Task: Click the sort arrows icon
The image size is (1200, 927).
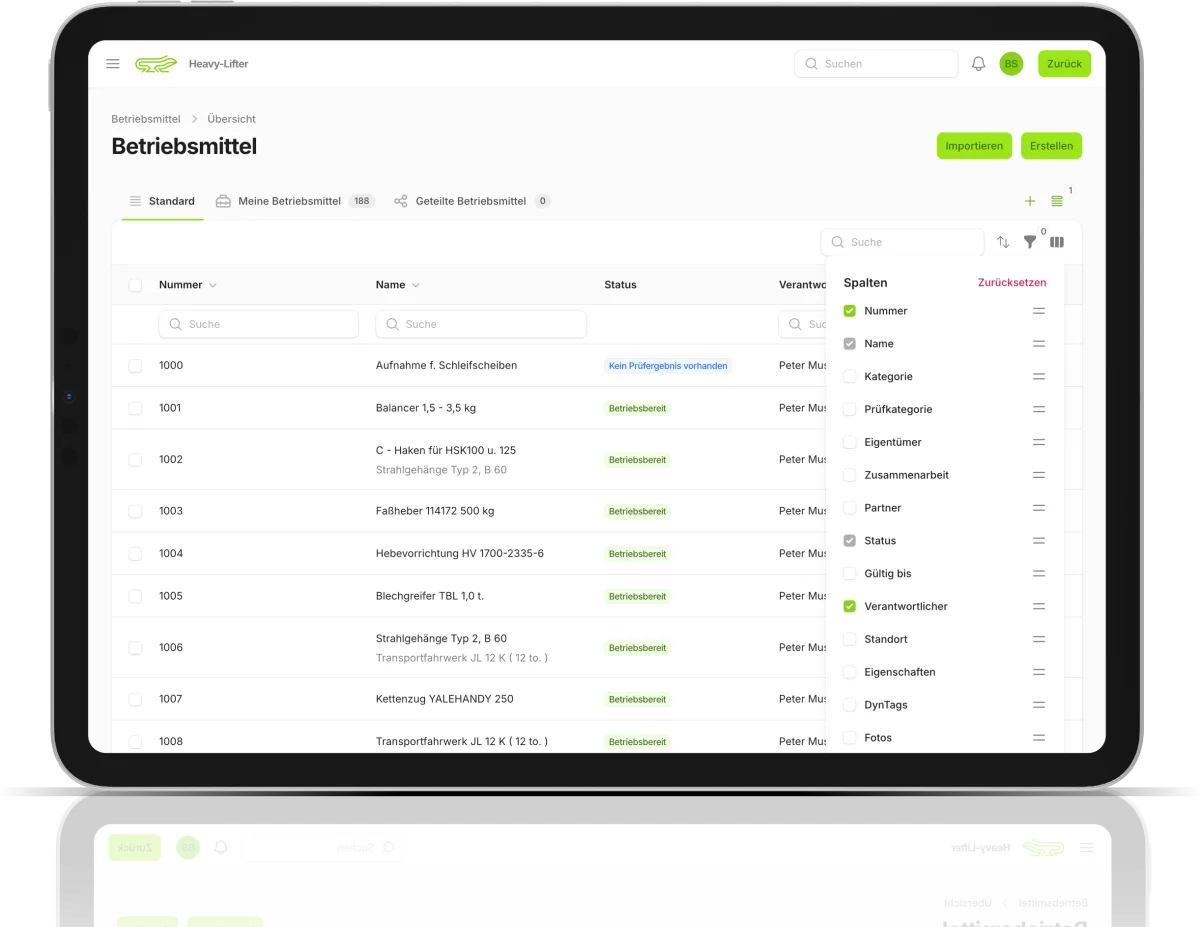Action: [x=1003, y=242]
